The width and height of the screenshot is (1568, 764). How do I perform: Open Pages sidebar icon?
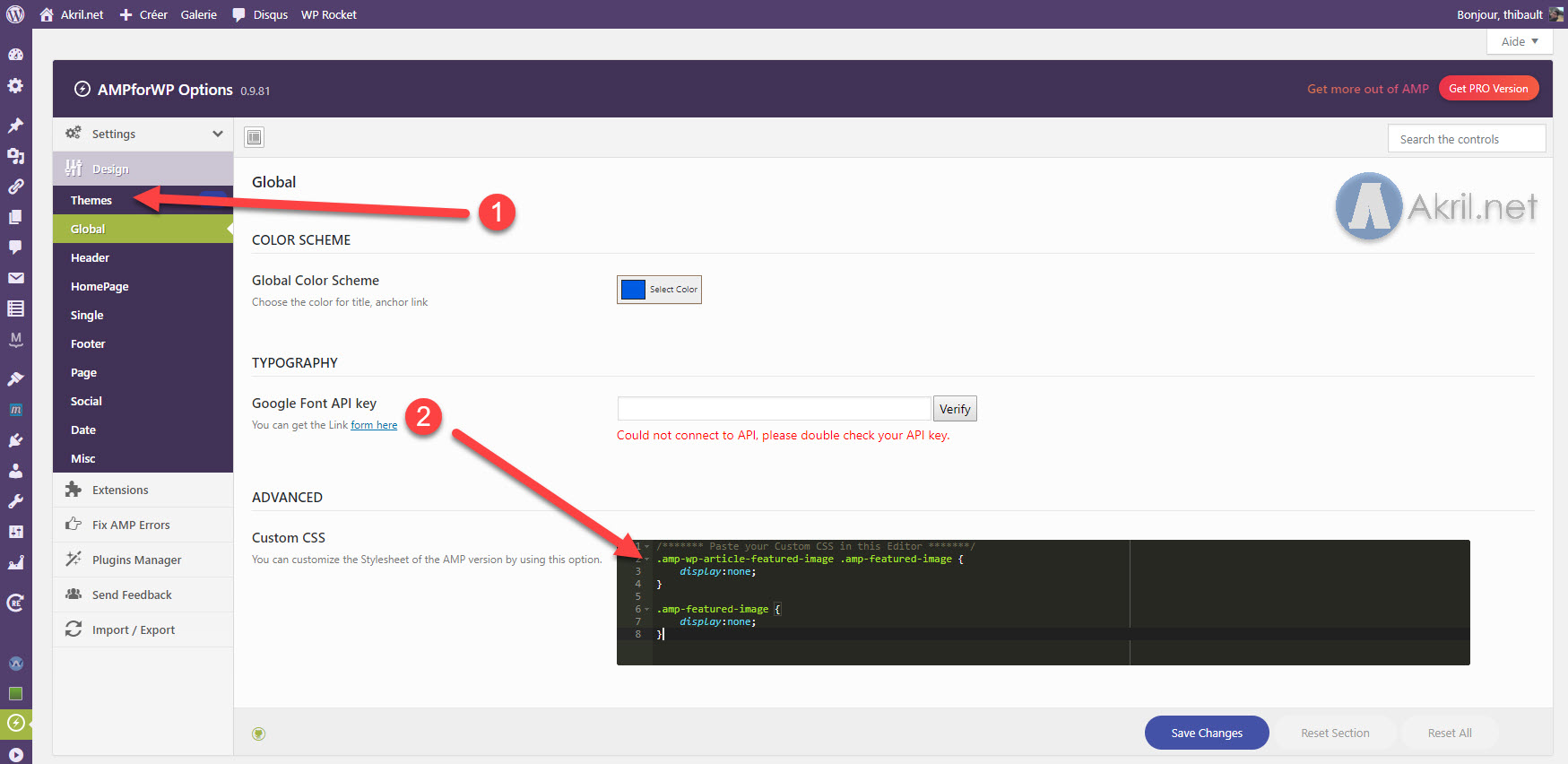(x=15, y=217)
